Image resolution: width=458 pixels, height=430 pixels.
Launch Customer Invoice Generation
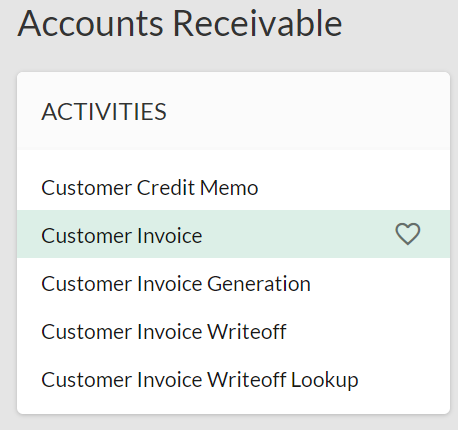[x=176, y=284]
